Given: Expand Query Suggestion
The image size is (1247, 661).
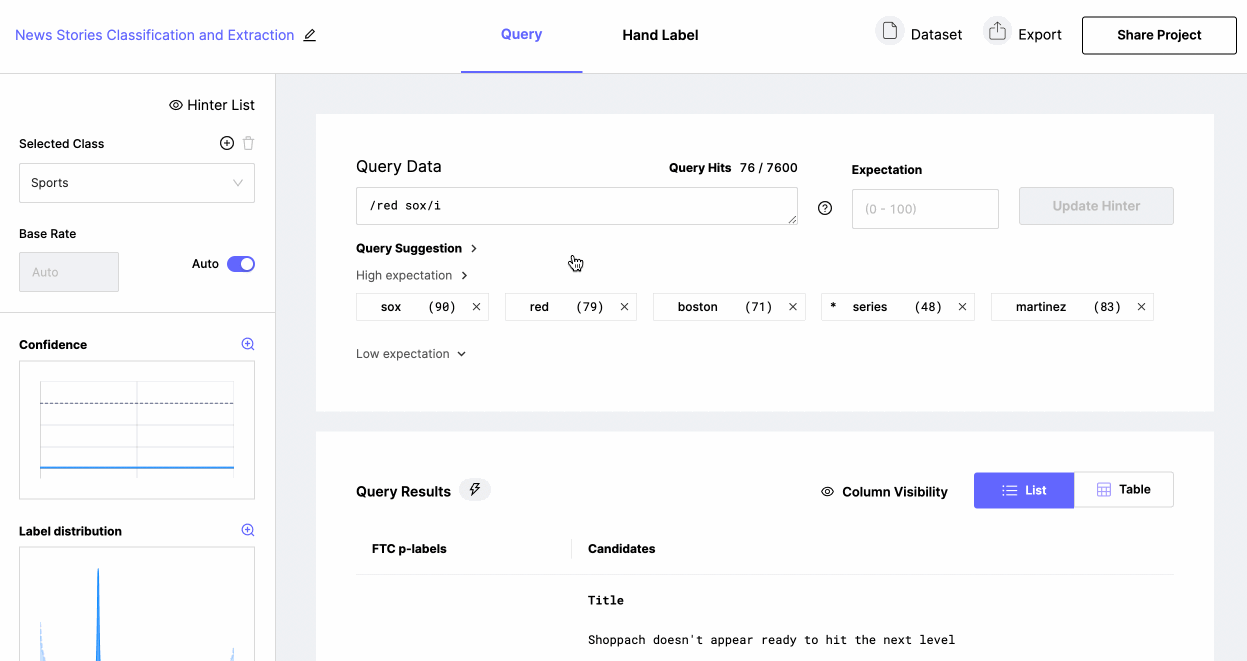Looking at the screenshot, I should (417, 248).
